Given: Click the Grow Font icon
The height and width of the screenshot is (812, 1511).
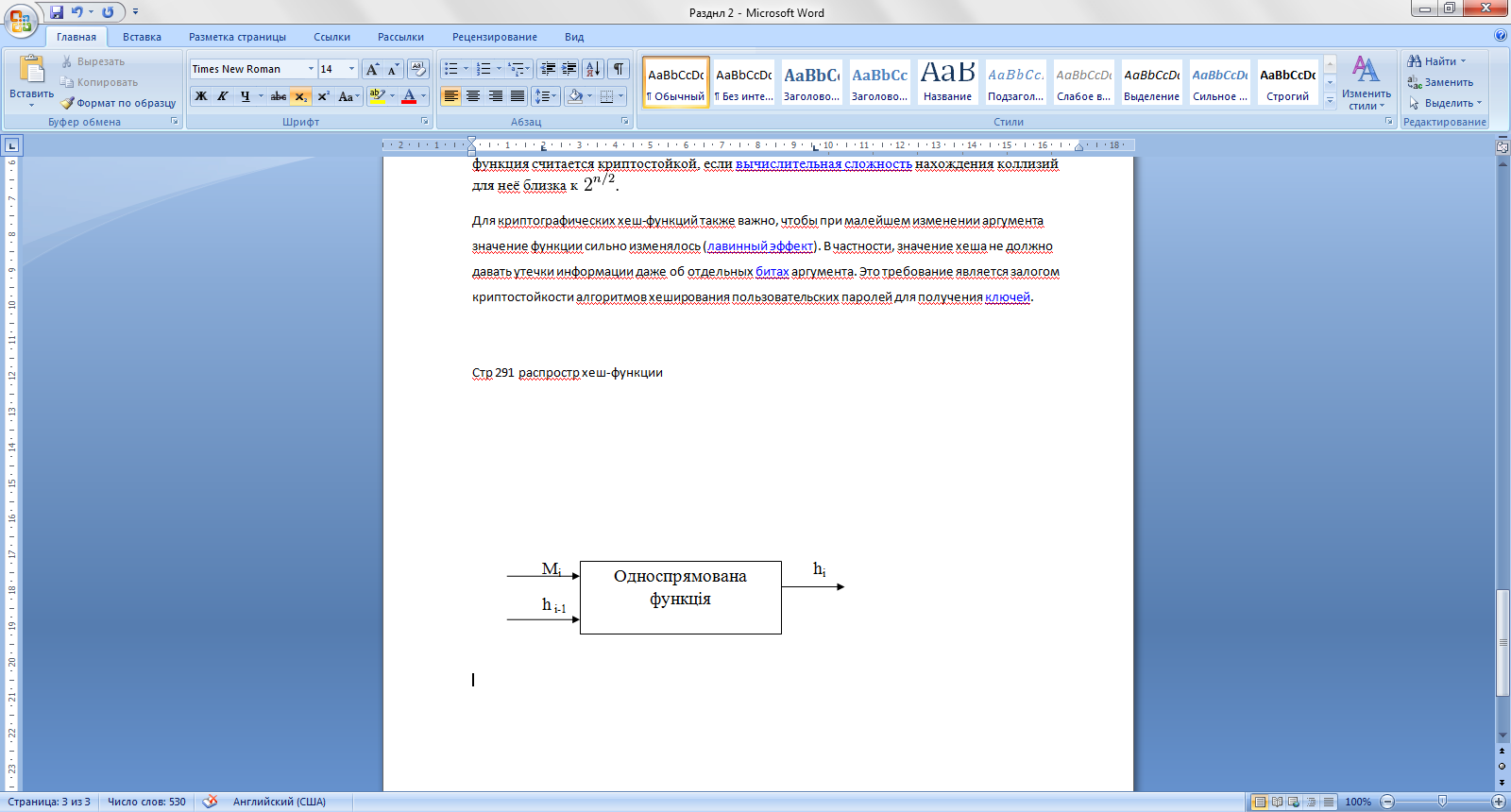Looking at the screenshot, I should pos(373,69).
